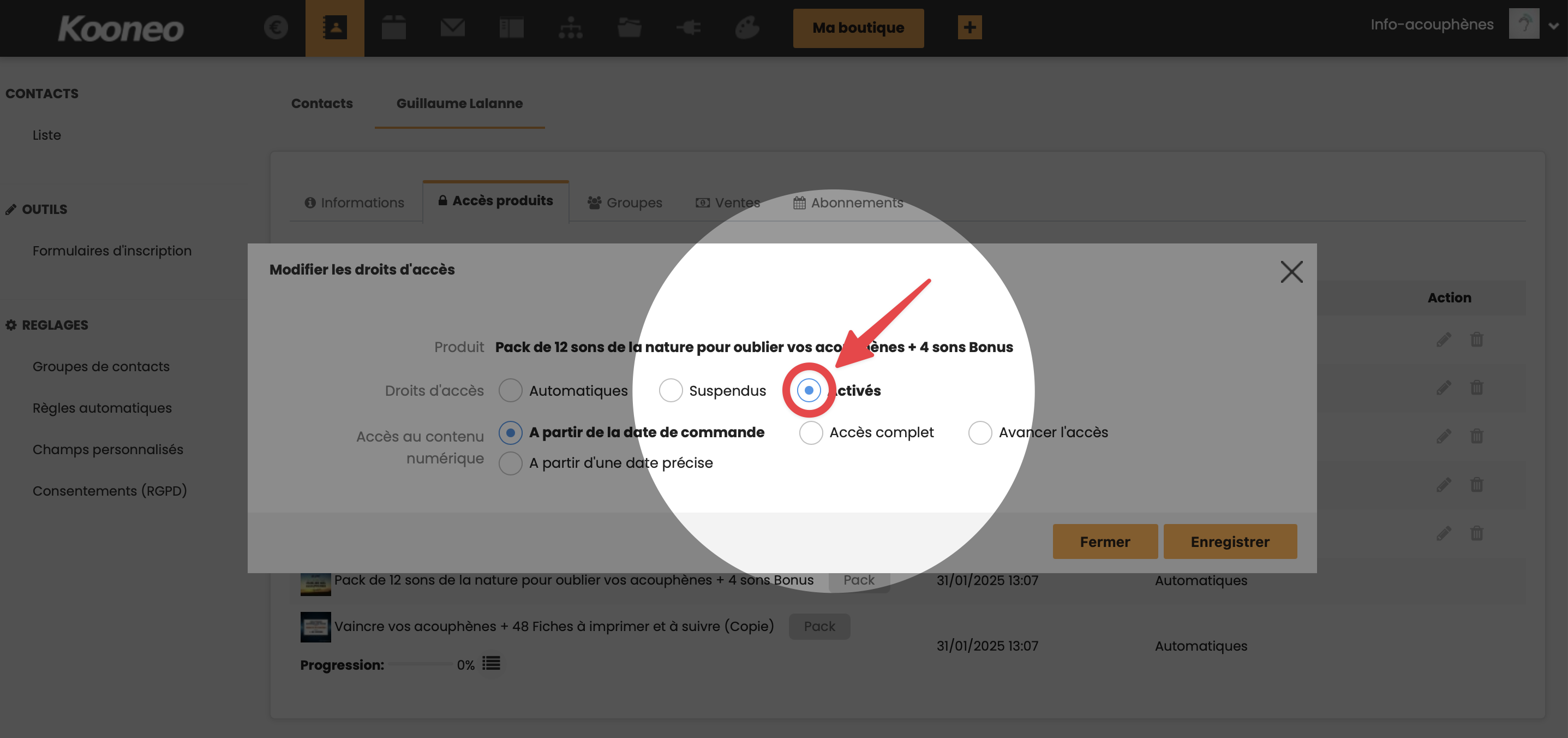Expand the account dropdown chevron
Screen dimensions: 1568x738
coord(1553,26)
